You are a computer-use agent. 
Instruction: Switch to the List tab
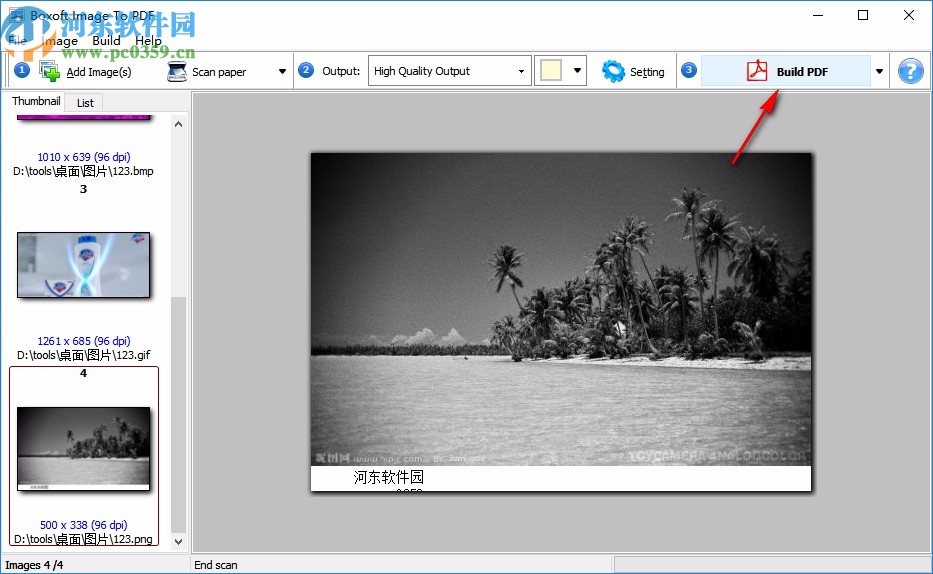[85, 103]
